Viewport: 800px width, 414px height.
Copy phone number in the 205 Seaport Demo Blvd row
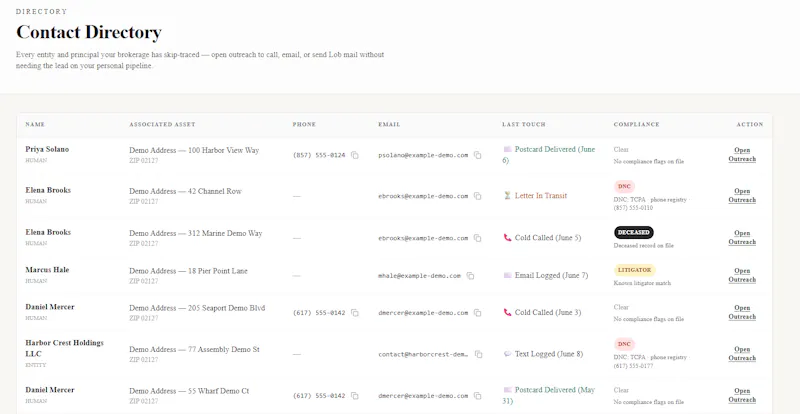tap(355, 313)
